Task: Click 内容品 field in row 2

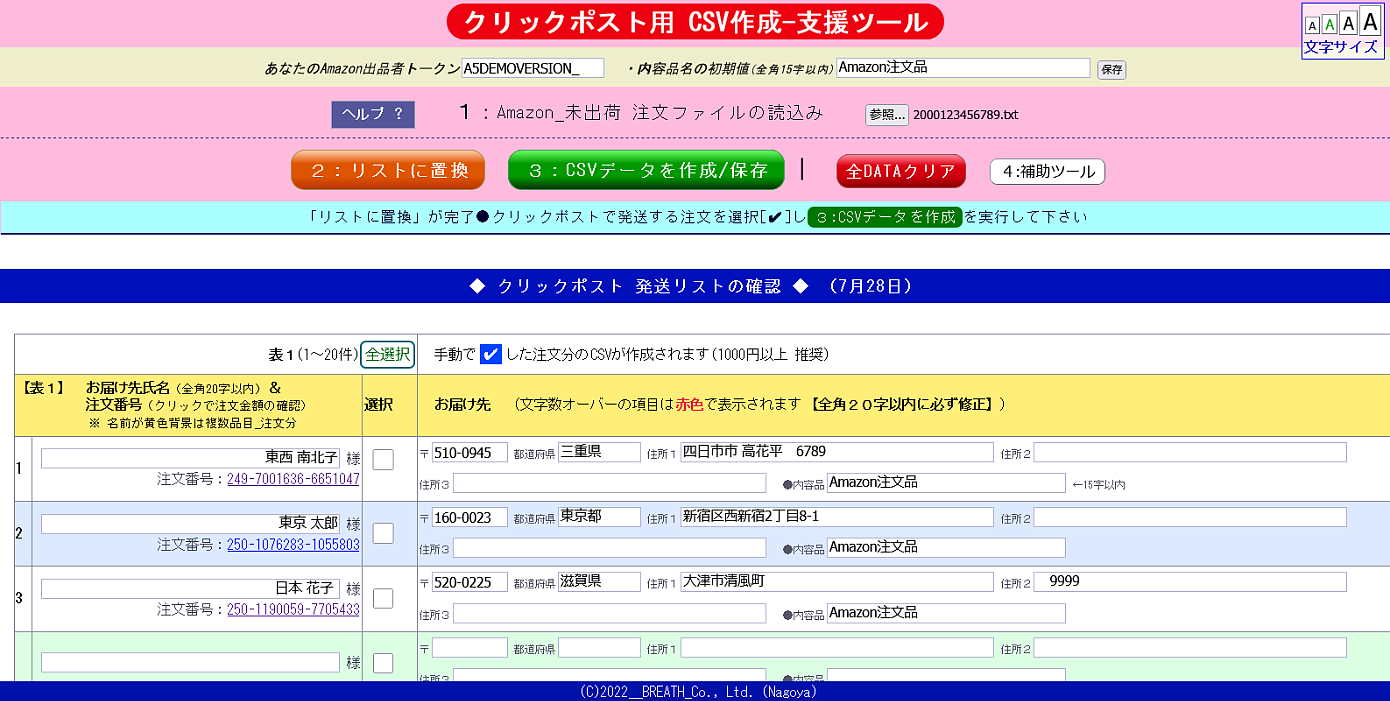Action: pyautogui.click(x=946, y=548)
